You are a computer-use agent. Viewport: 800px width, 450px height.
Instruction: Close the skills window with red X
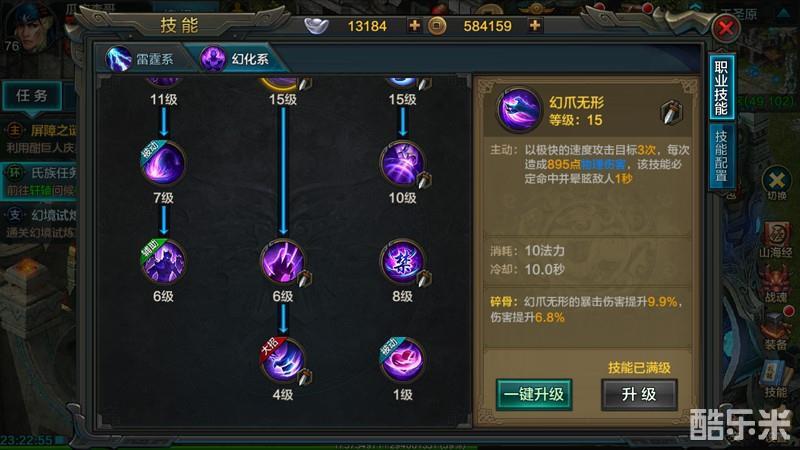coord(726,28)
